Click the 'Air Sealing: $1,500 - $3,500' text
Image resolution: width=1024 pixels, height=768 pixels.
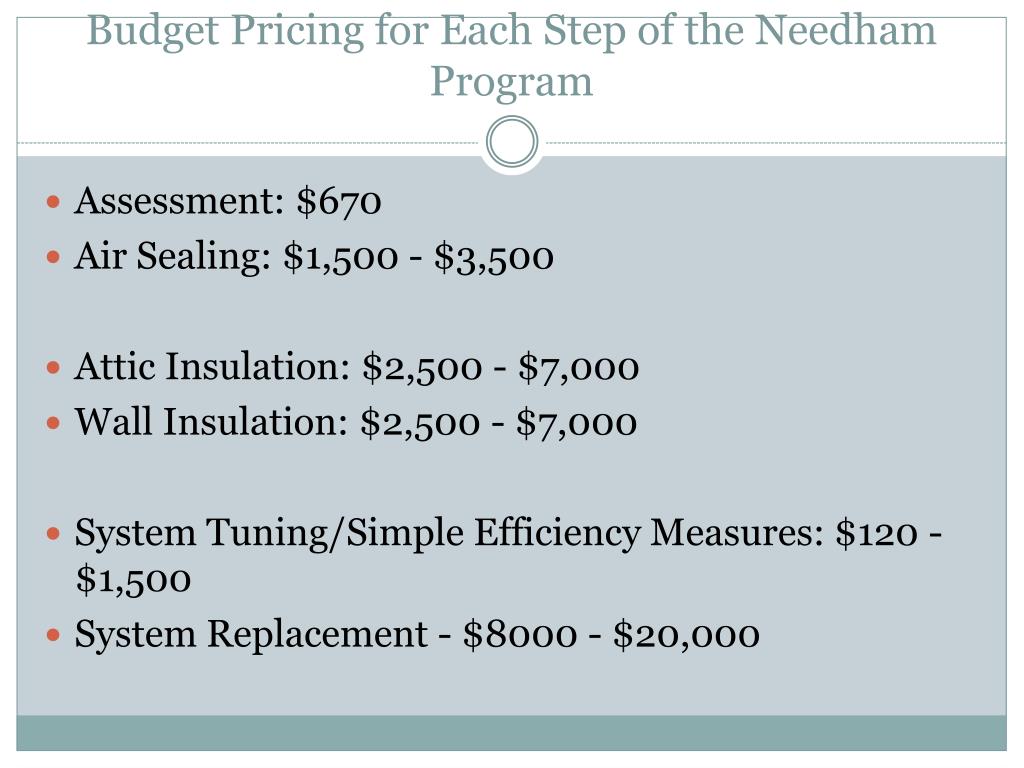[x=313, y=256]
